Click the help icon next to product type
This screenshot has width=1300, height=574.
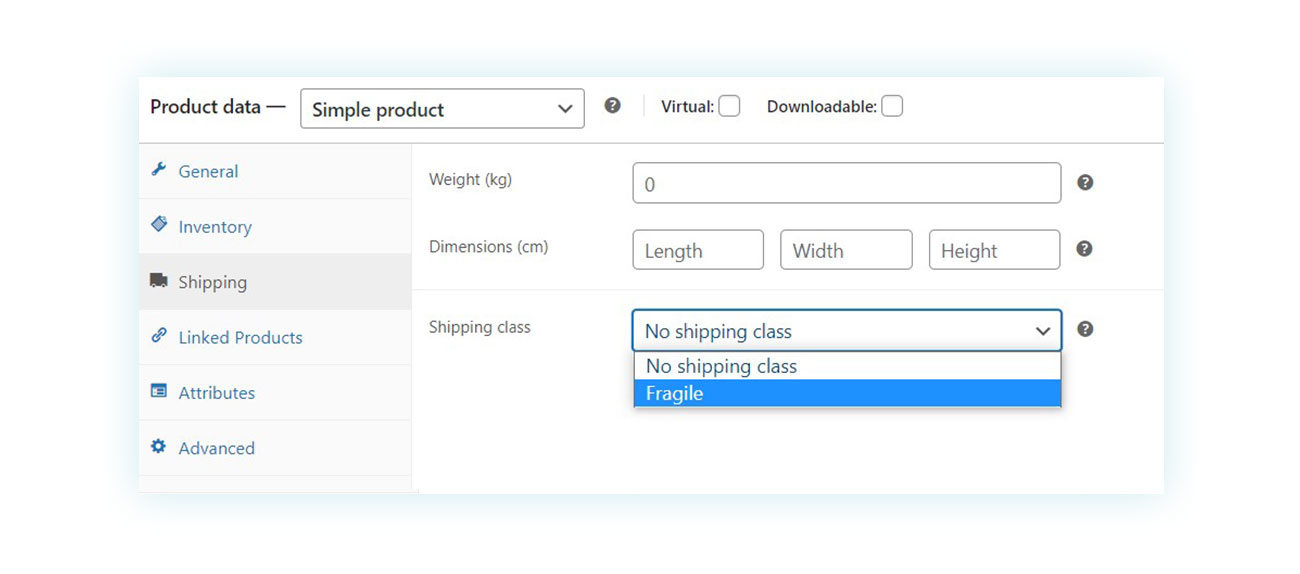pyautogui.click(x=612, y=105)
